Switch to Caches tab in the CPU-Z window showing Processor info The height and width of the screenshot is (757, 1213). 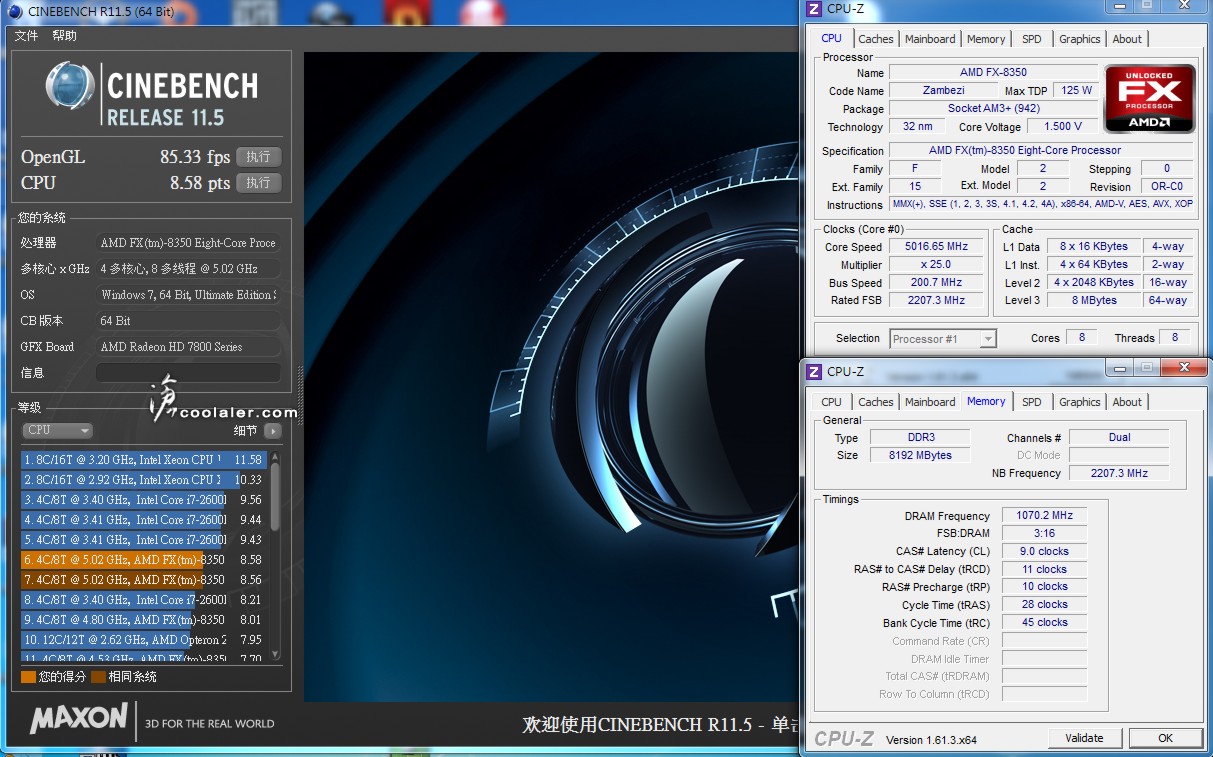[x=876, y=39]
